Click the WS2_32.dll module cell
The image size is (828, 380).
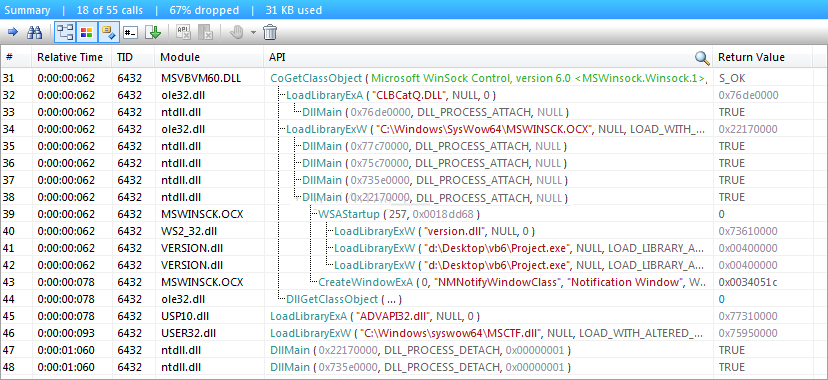pyautogui.click(x=190, y=231)
